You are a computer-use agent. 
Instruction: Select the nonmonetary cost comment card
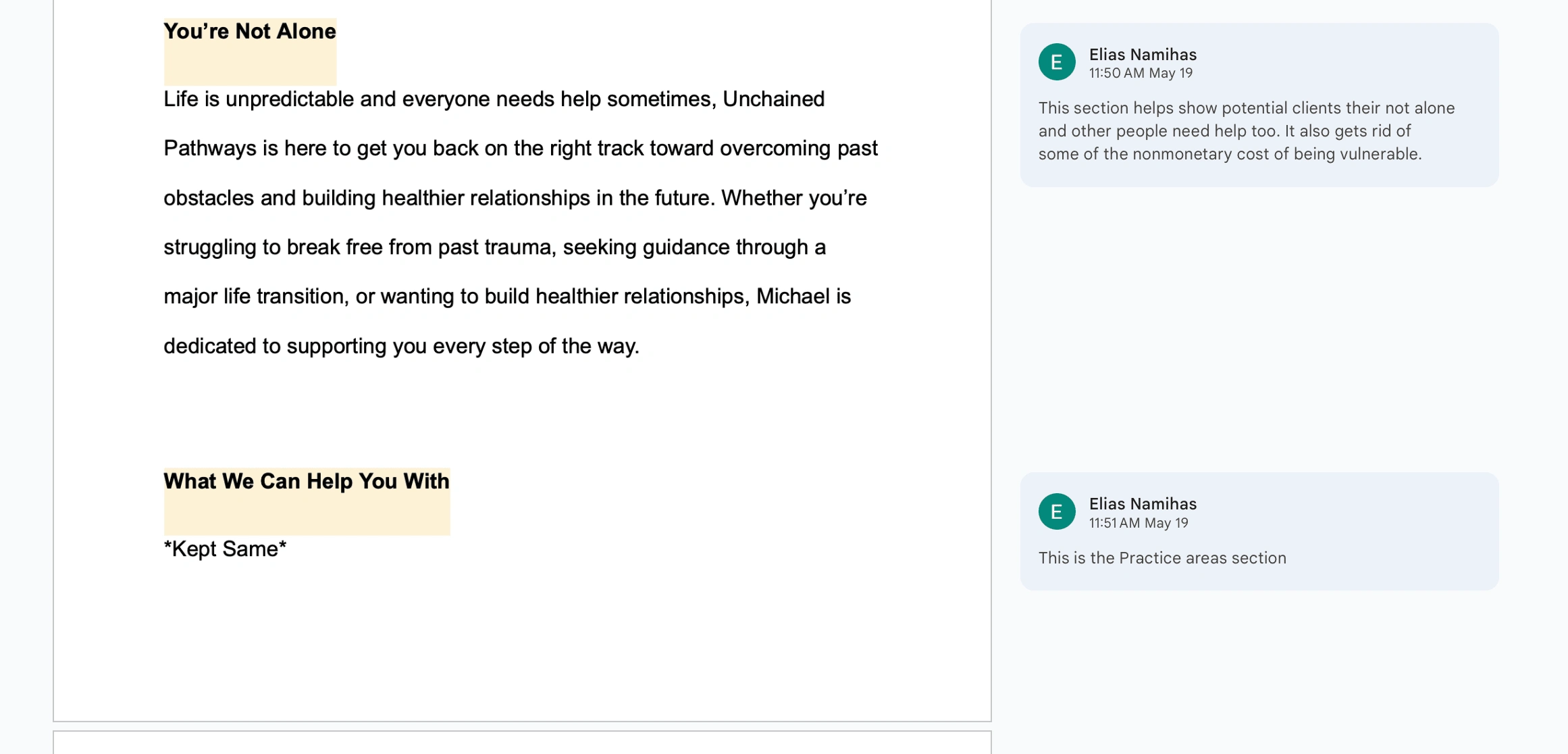[1259, 105]
